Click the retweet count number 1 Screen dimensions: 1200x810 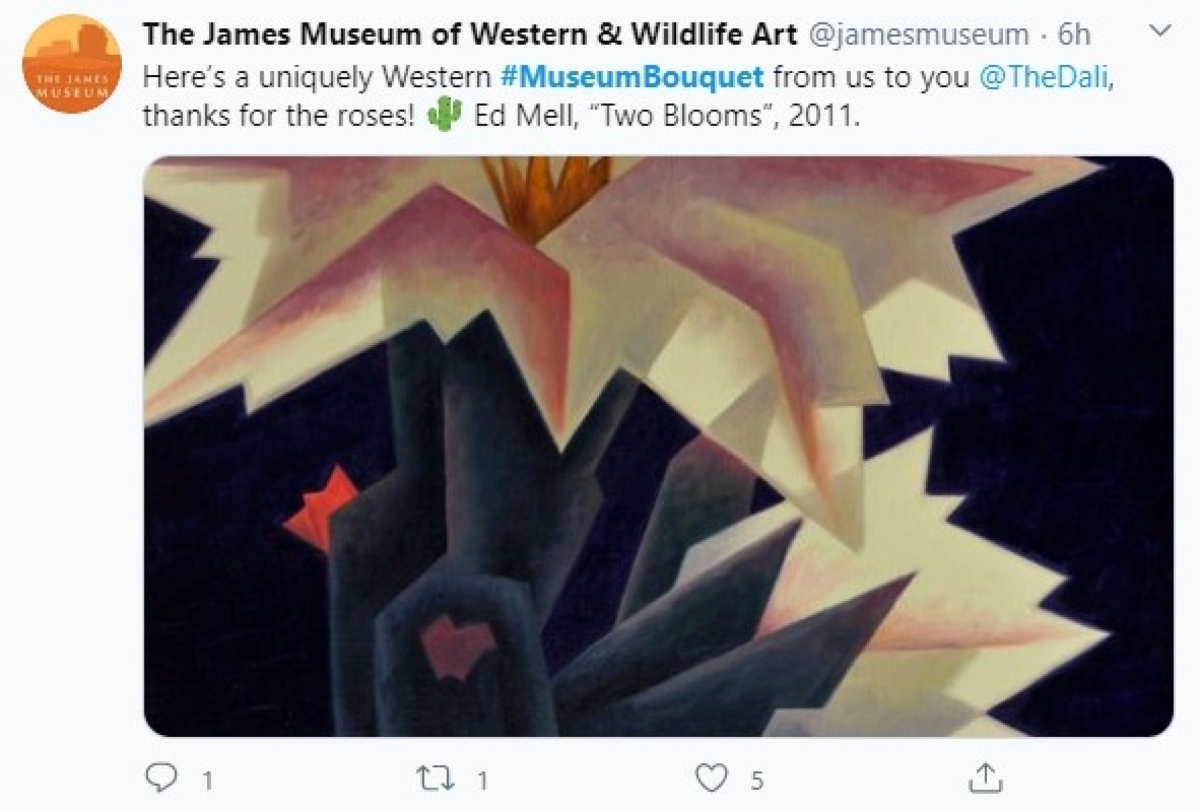[483, 779]
